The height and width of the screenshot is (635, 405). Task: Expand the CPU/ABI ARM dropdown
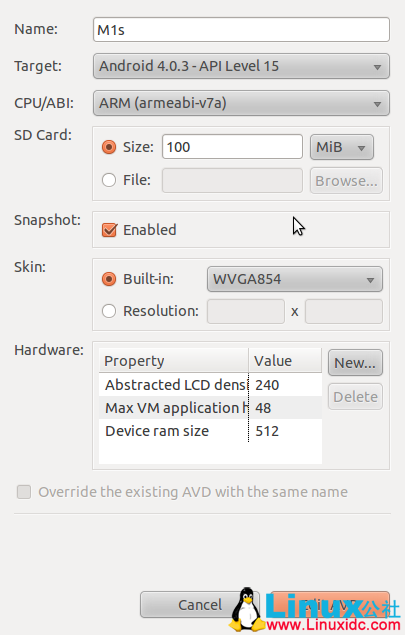point(241,103)
